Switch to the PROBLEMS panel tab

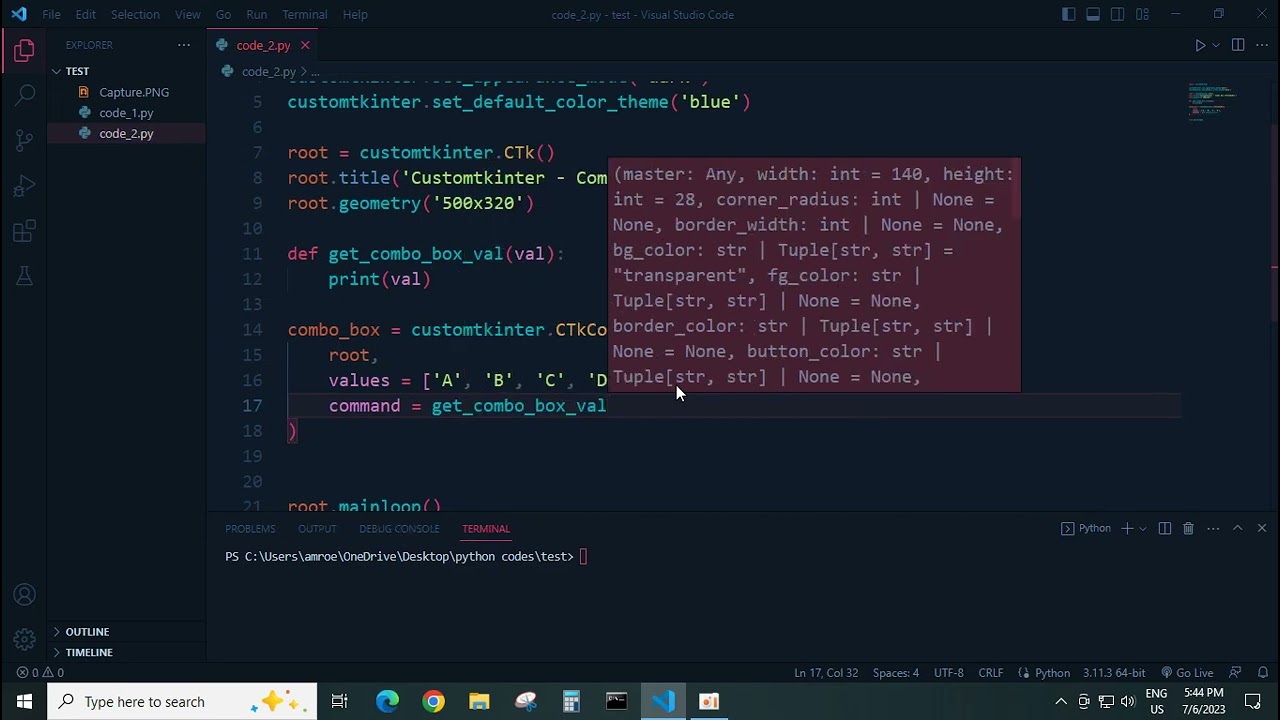tap(250, 528)
